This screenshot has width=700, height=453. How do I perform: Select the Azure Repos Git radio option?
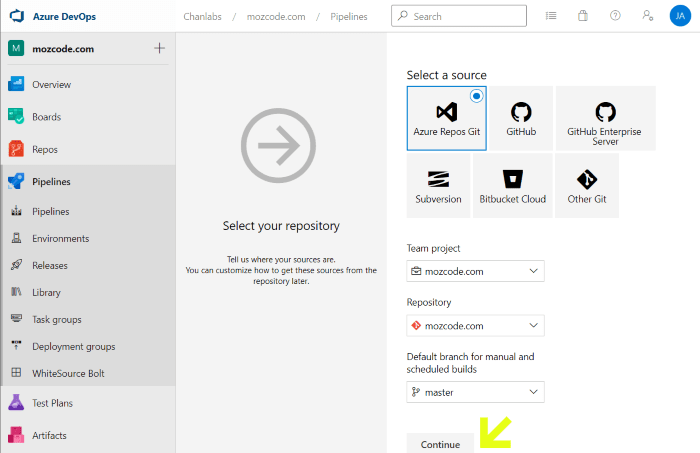[x=476, y=96]
